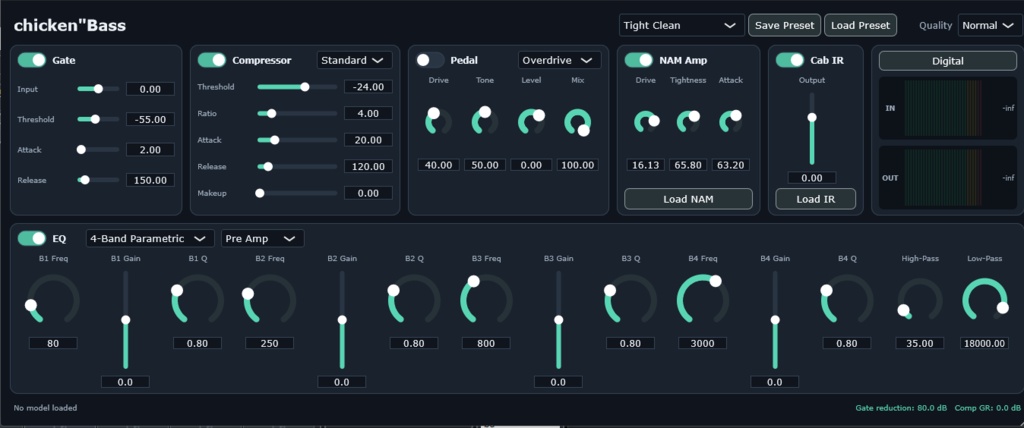Viewport: 1024px width, 428px height.
Task: Click the B1 Freq knob
Action: (53, 301)
